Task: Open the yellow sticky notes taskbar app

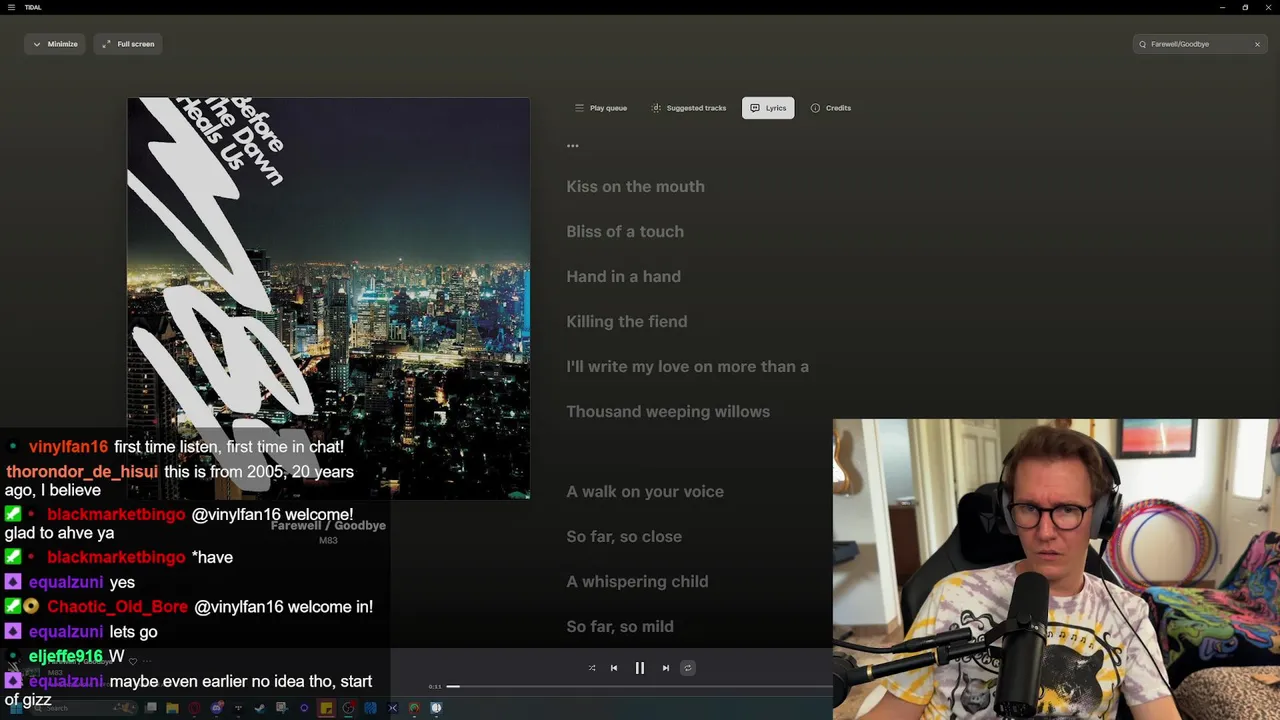Action: tap(326, 708)
